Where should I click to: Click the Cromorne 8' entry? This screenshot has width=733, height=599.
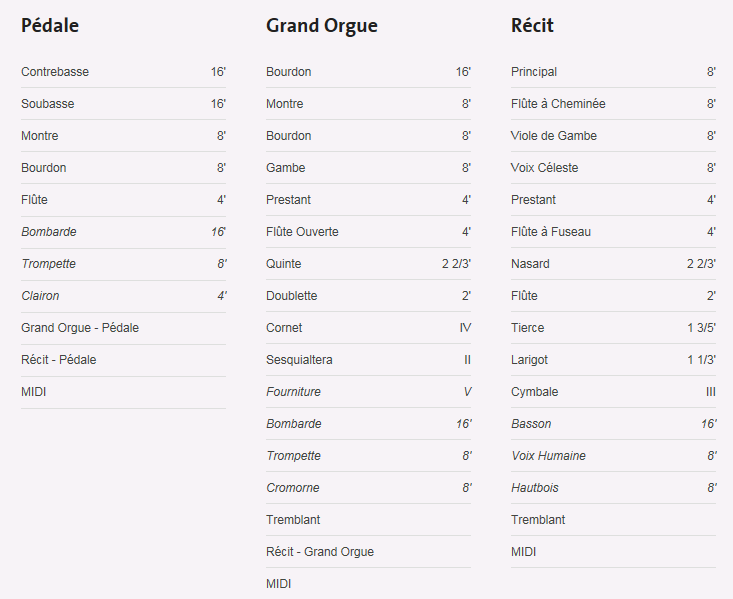[368, 488]
